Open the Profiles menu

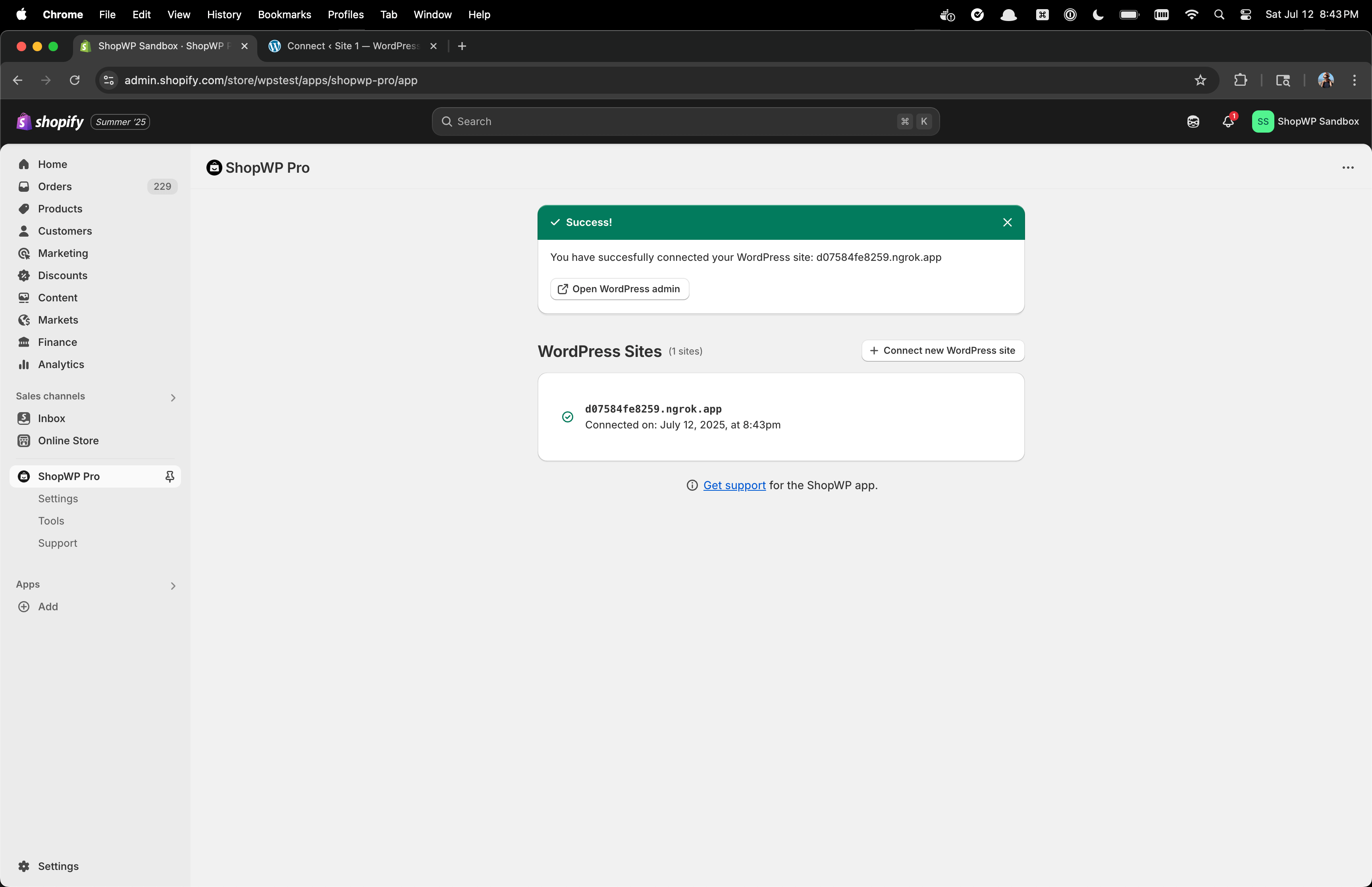pyautogui.click(x=345, y=14)
